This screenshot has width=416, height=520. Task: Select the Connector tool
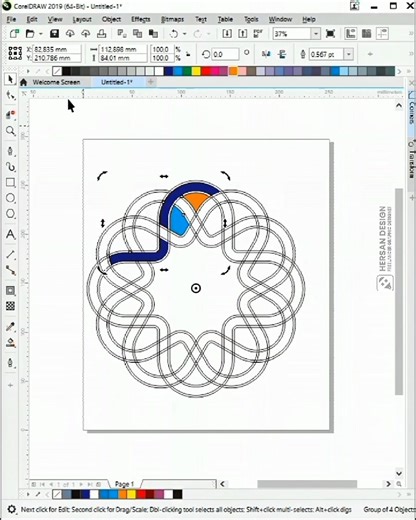click(x=10, y=270)
